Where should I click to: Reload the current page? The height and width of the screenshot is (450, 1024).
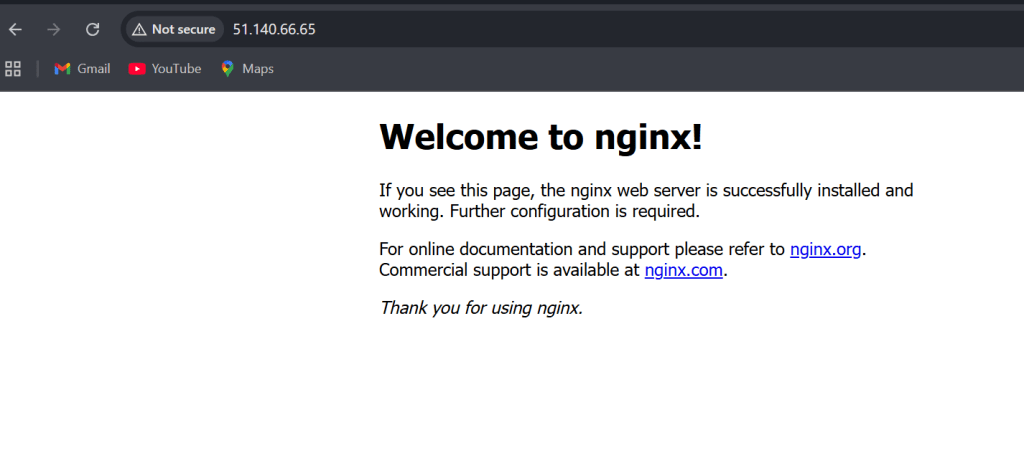point(92,29)
